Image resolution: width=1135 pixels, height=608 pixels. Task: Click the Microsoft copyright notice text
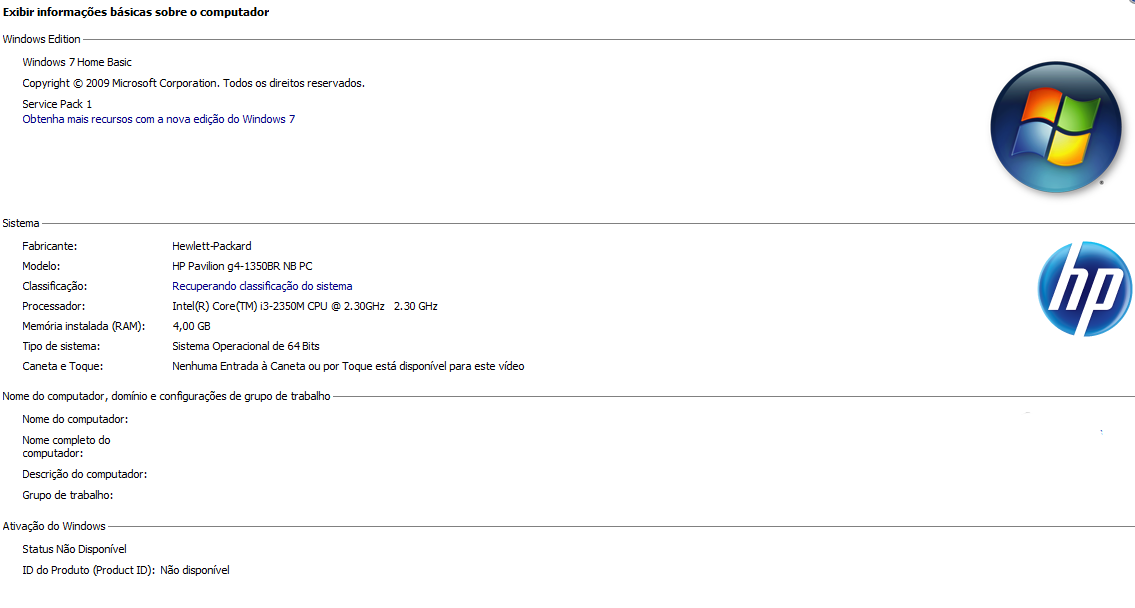pos(193,83)
